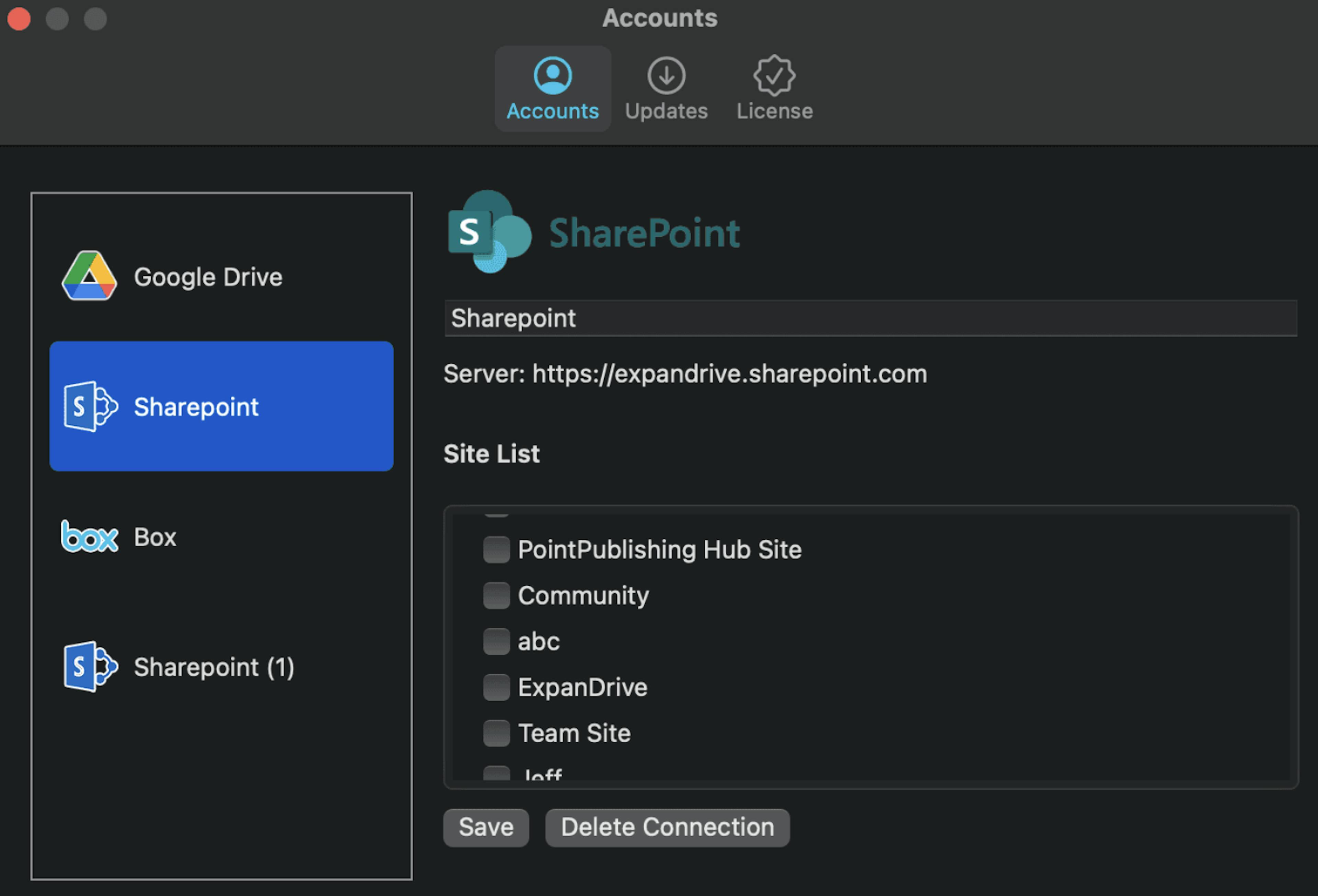Click the Google Drive logo icon
The height and width of the screenshot is (896, 1318).
(89, 276)
